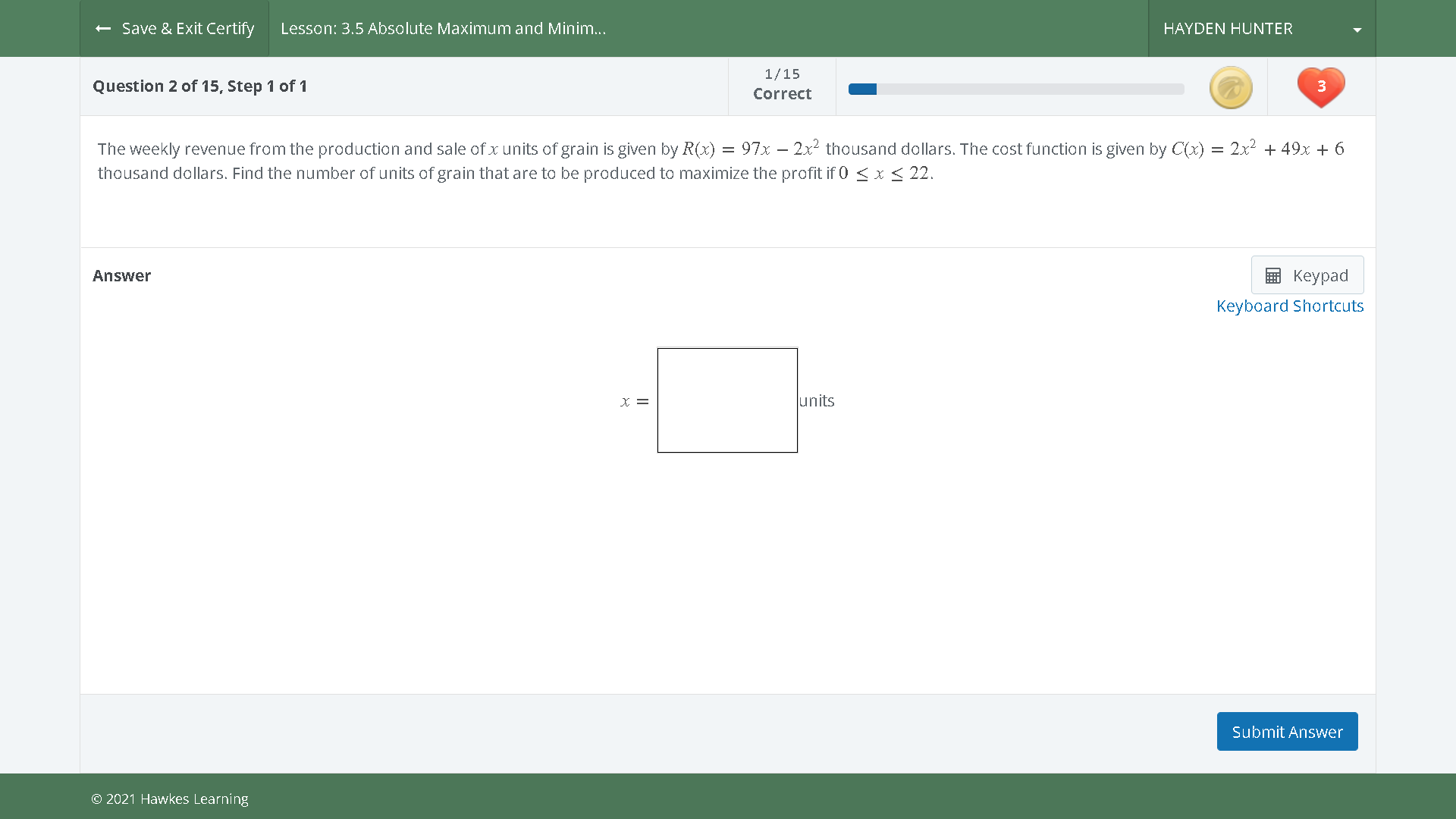
Task: Click the Question 2 of 15 header
Action: [200, 86]
